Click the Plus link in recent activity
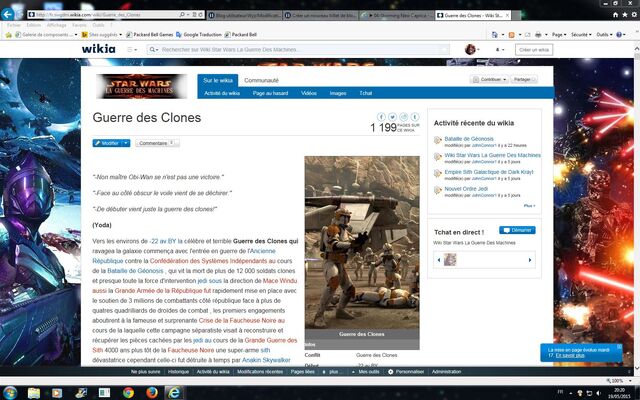 point(529,206)
